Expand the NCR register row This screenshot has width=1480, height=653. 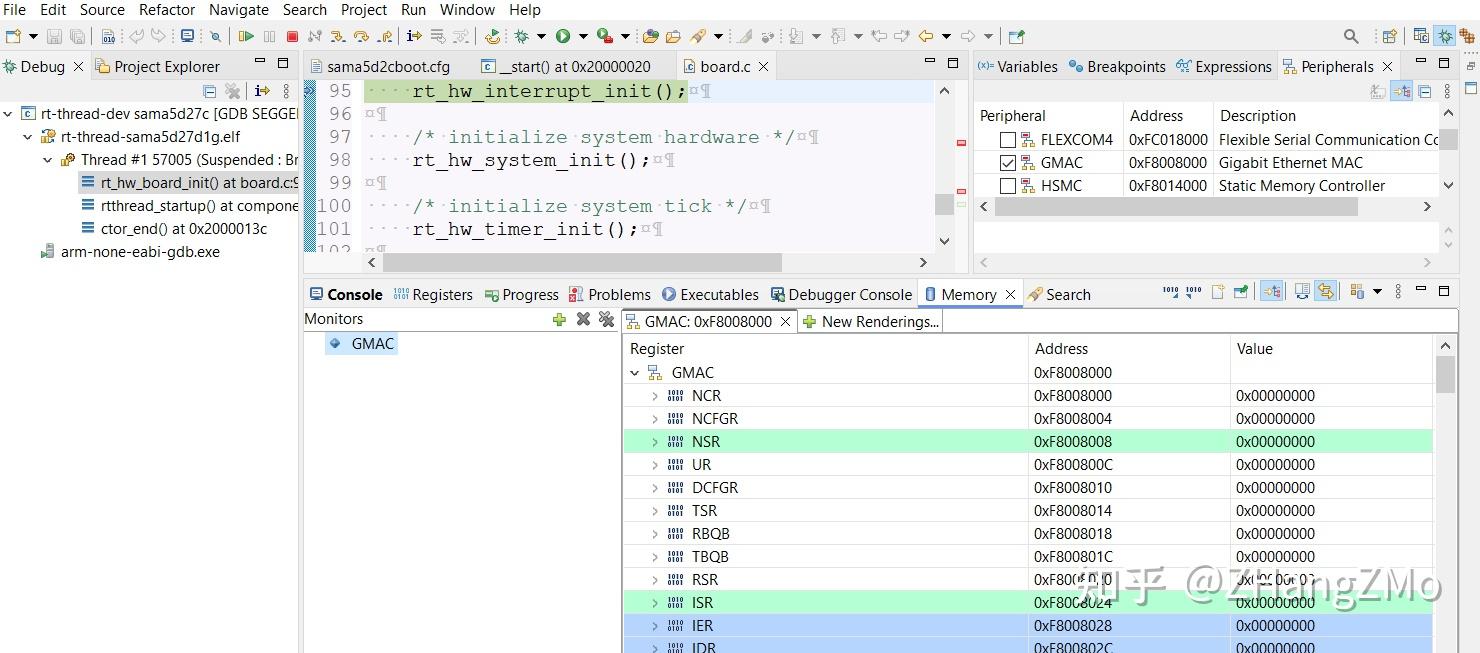pyautogui.click(x=655, y=396)
